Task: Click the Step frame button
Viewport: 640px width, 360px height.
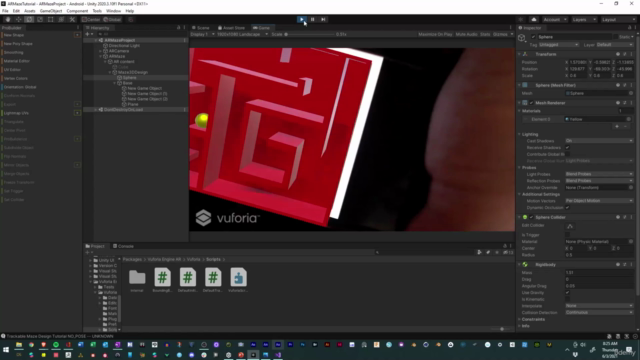Action: 323,19
